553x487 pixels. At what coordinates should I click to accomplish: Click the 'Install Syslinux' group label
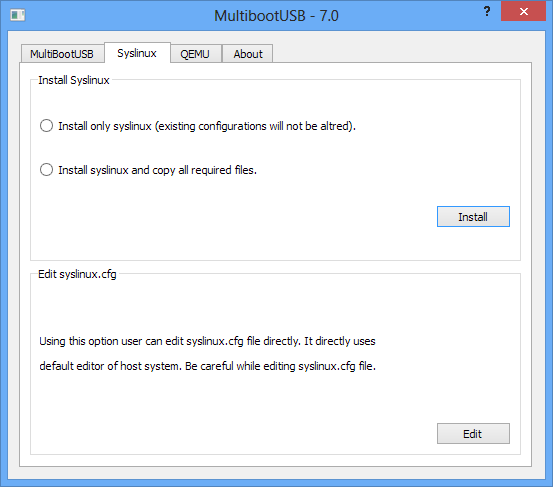tap(74, 80)
